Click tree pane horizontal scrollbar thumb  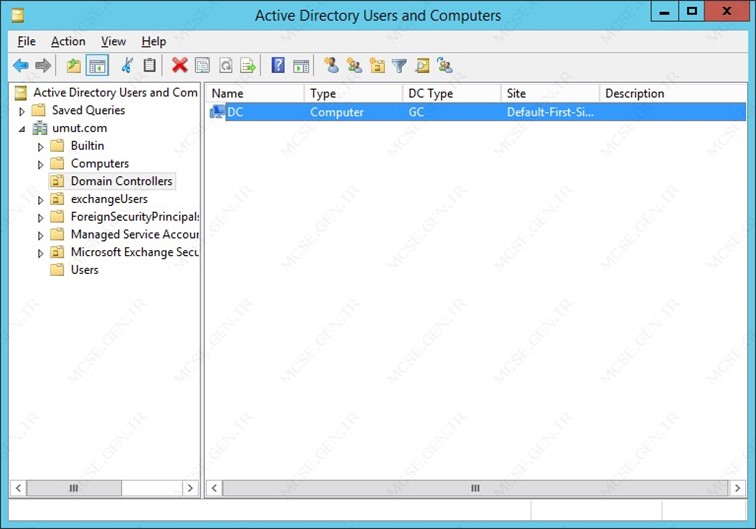tap(74, 488)
